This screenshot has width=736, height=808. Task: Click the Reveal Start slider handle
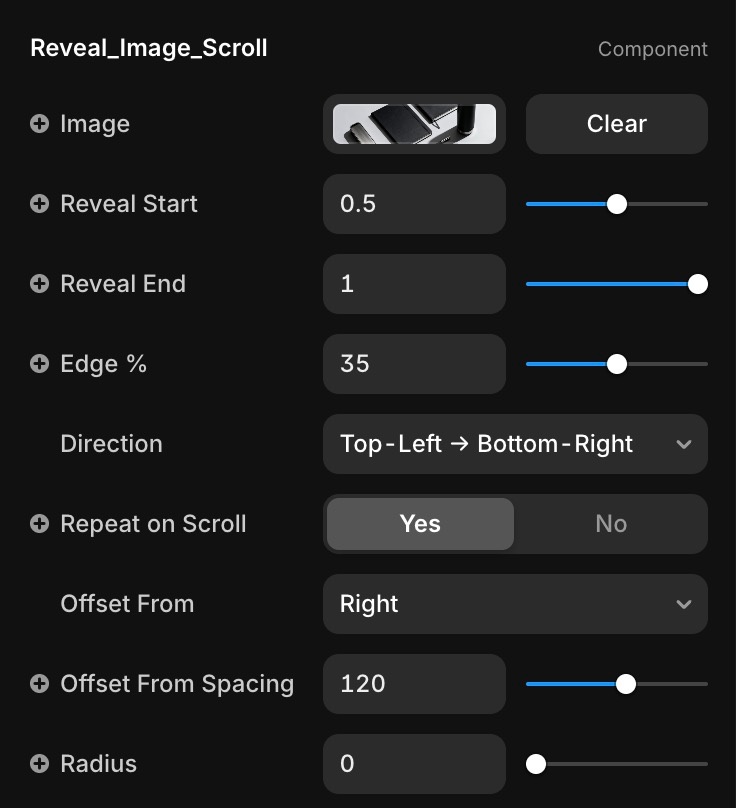[617, 204]
